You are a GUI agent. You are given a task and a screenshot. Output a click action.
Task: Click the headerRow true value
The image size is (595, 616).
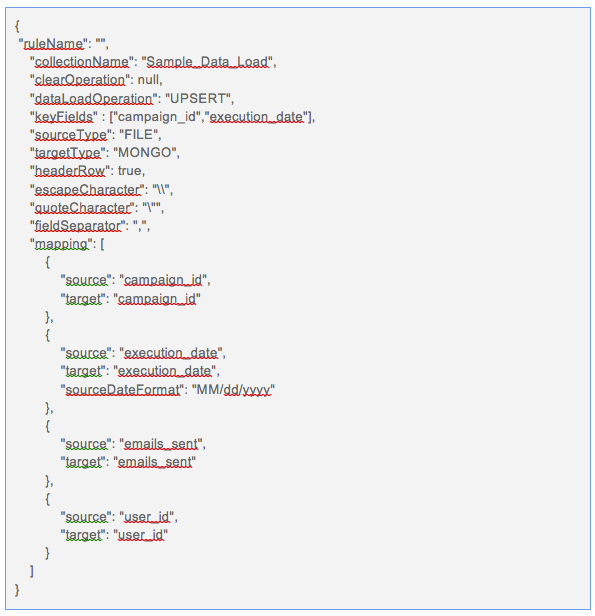coord(130,171)
